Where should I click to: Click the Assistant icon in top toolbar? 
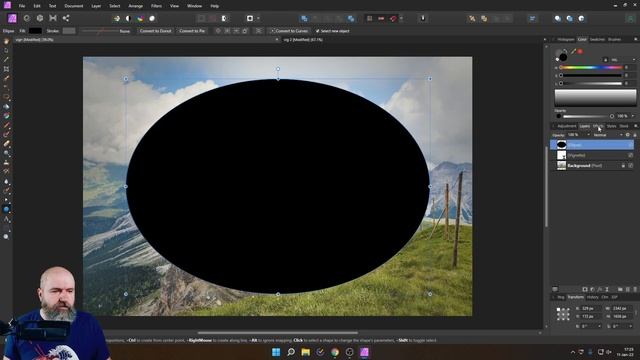tap(423, 18)
